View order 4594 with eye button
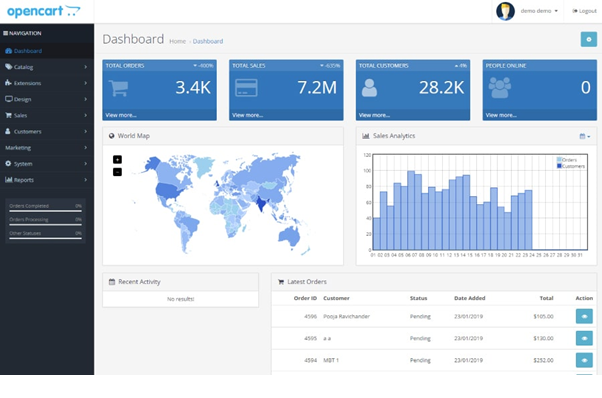Screen dimensions: 602x398 (x=584, y=360)
